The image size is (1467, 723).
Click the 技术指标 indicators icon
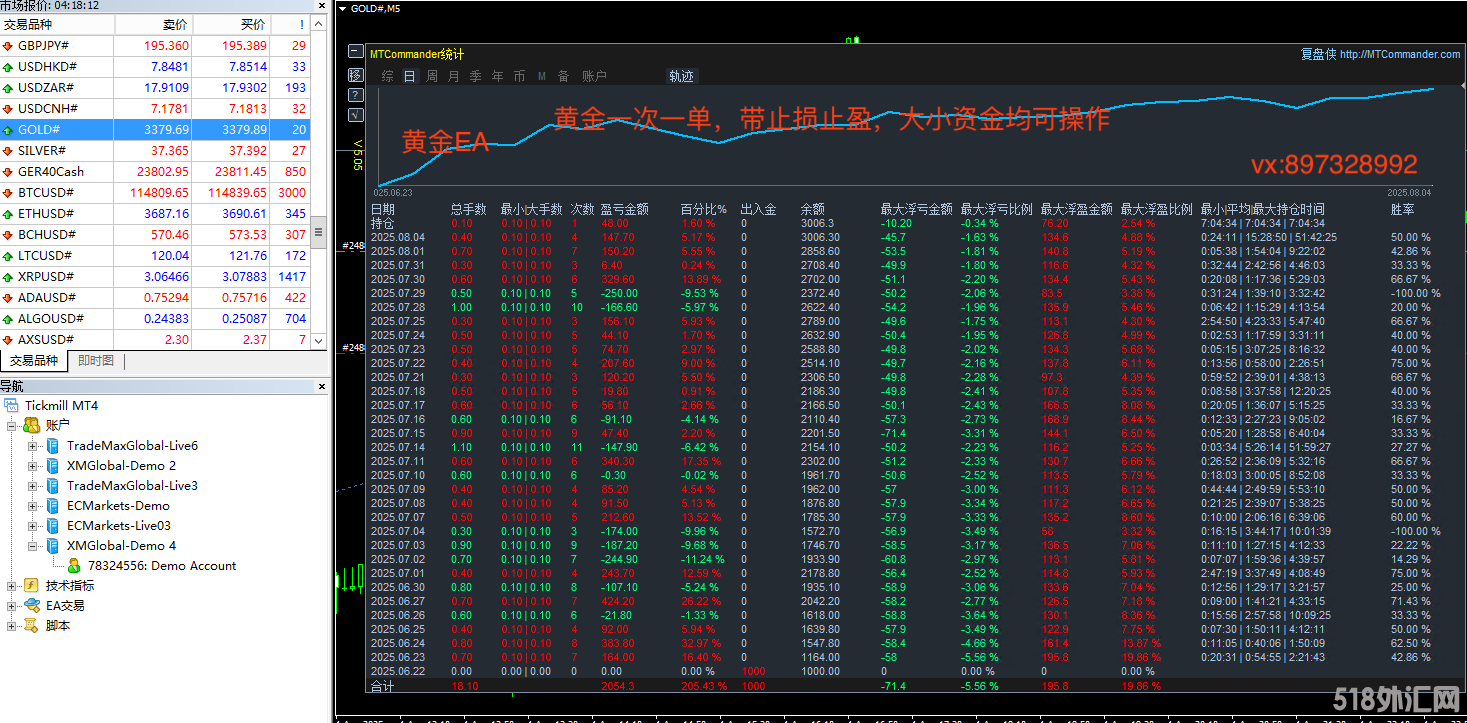[x=31, y=585]
